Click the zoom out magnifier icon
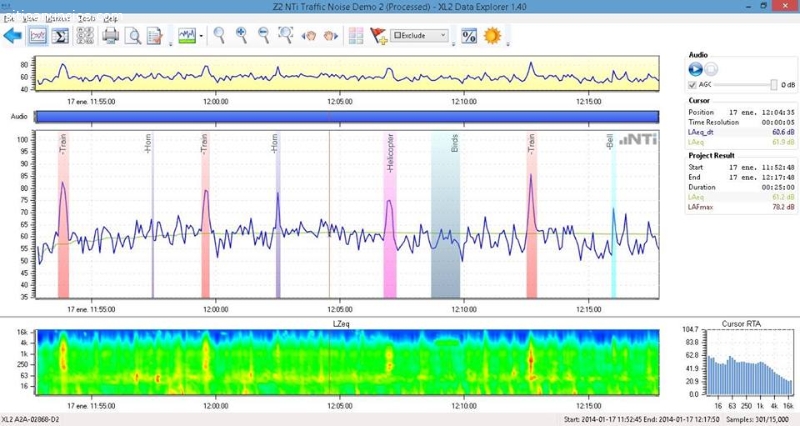 (x=263, y=36)
